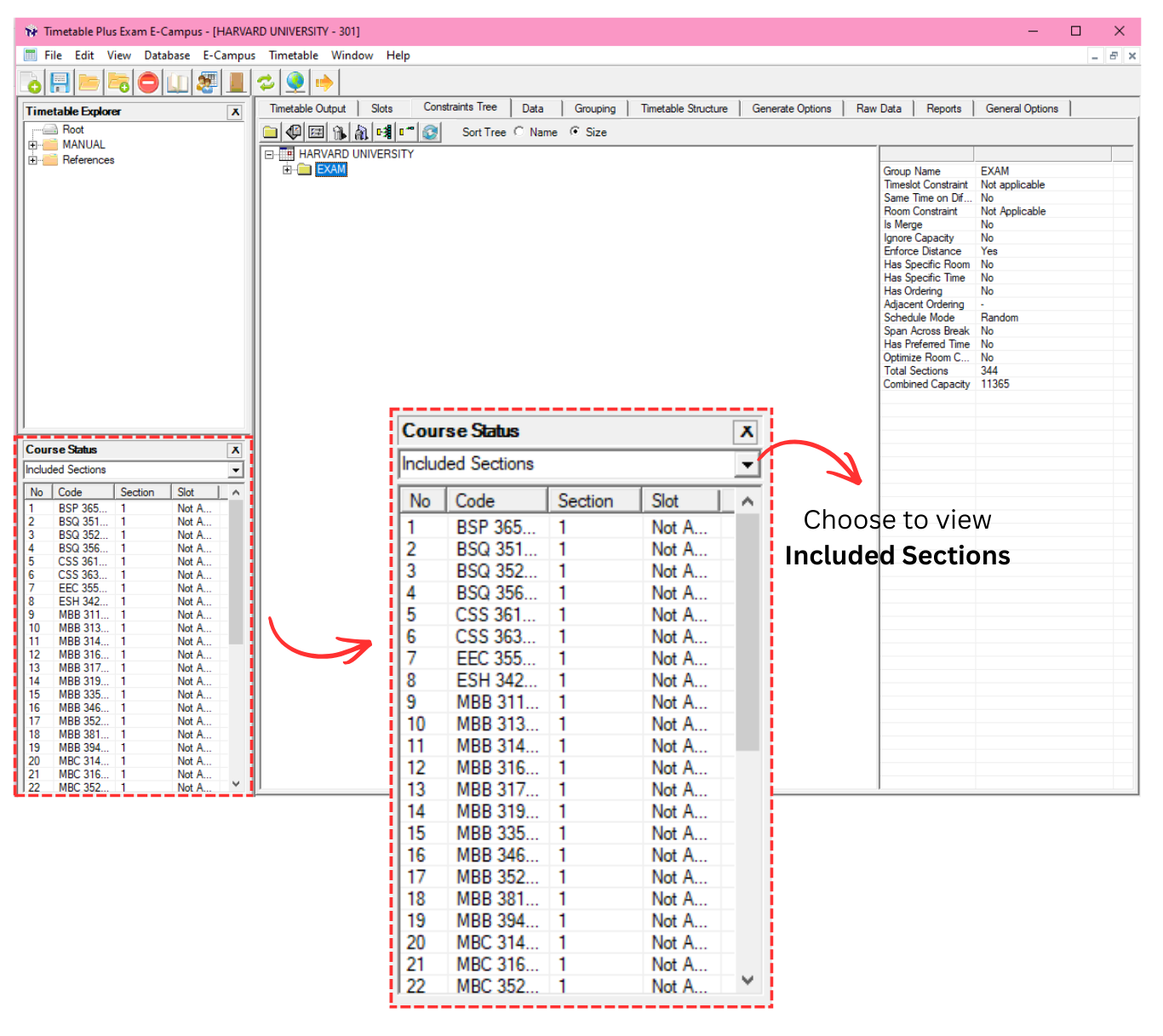This screenshot has height=1036, width=1163.
Task: Expand the MANUAL node in Timetable Explorer
Action: [32, 145]
